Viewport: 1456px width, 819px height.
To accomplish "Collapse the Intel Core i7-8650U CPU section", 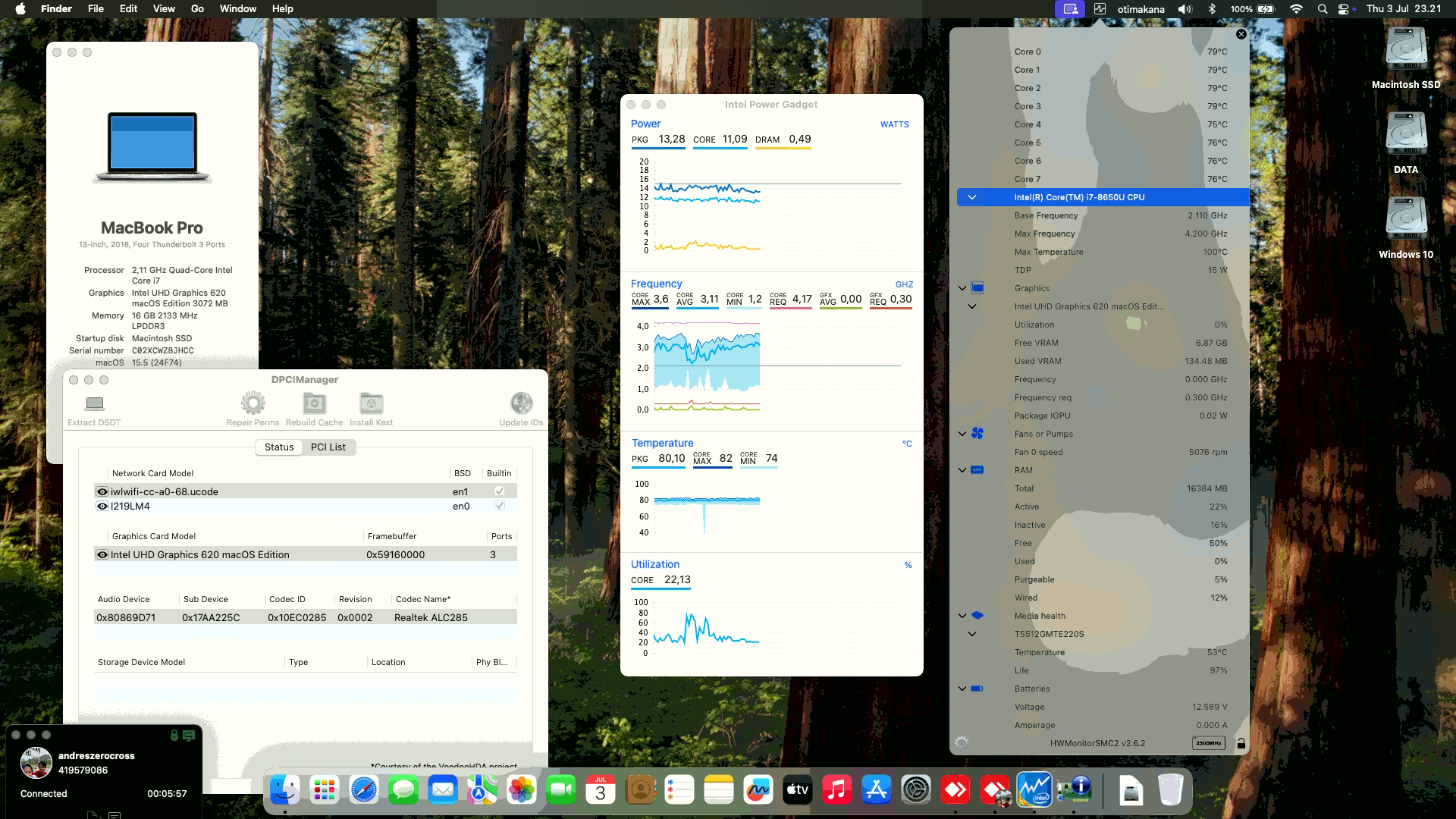I will point(973,196).
